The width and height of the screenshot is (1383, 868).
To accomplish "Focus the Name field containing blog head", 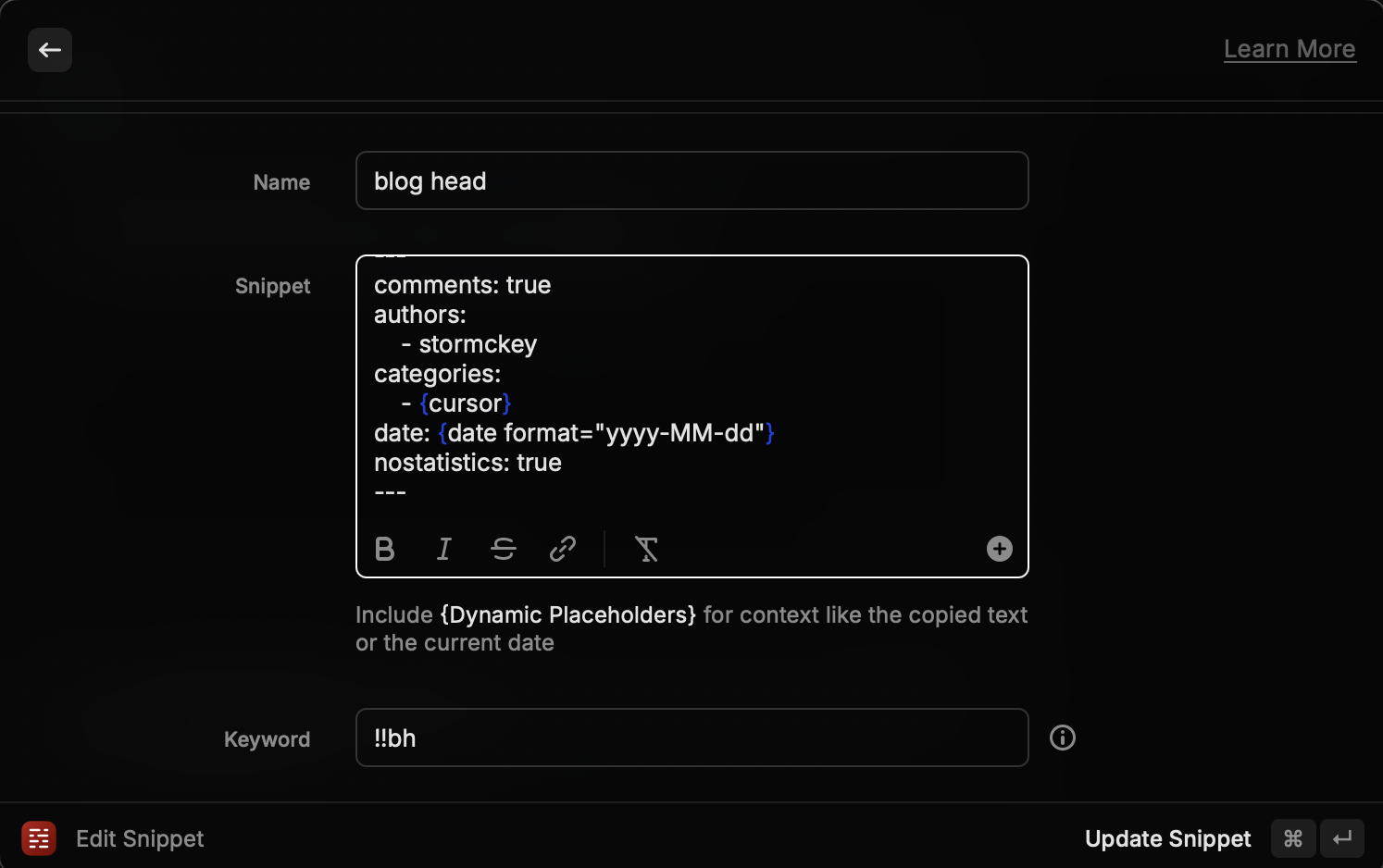I will point(692,180).
